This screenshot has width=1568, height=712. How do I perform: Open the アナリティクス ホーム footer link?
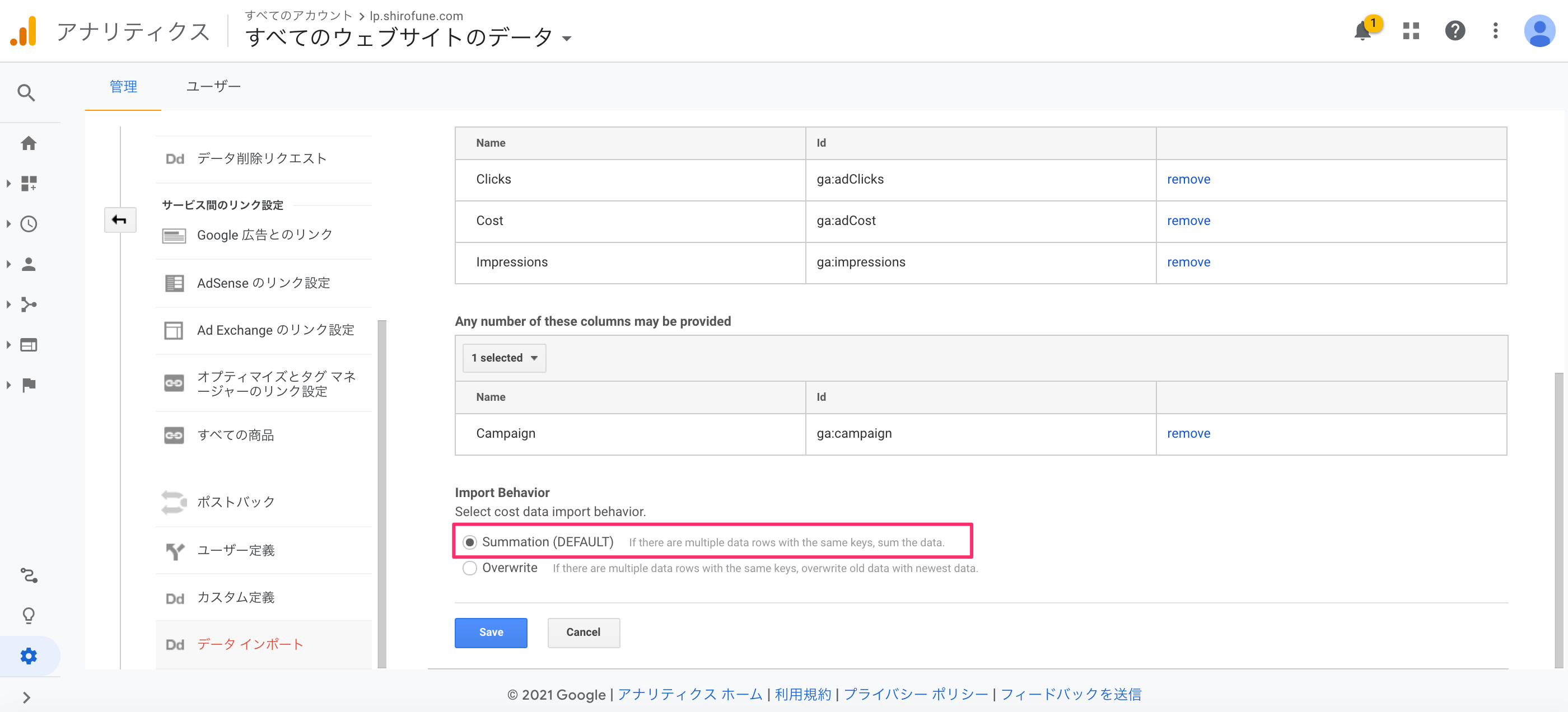pos(690,694)
